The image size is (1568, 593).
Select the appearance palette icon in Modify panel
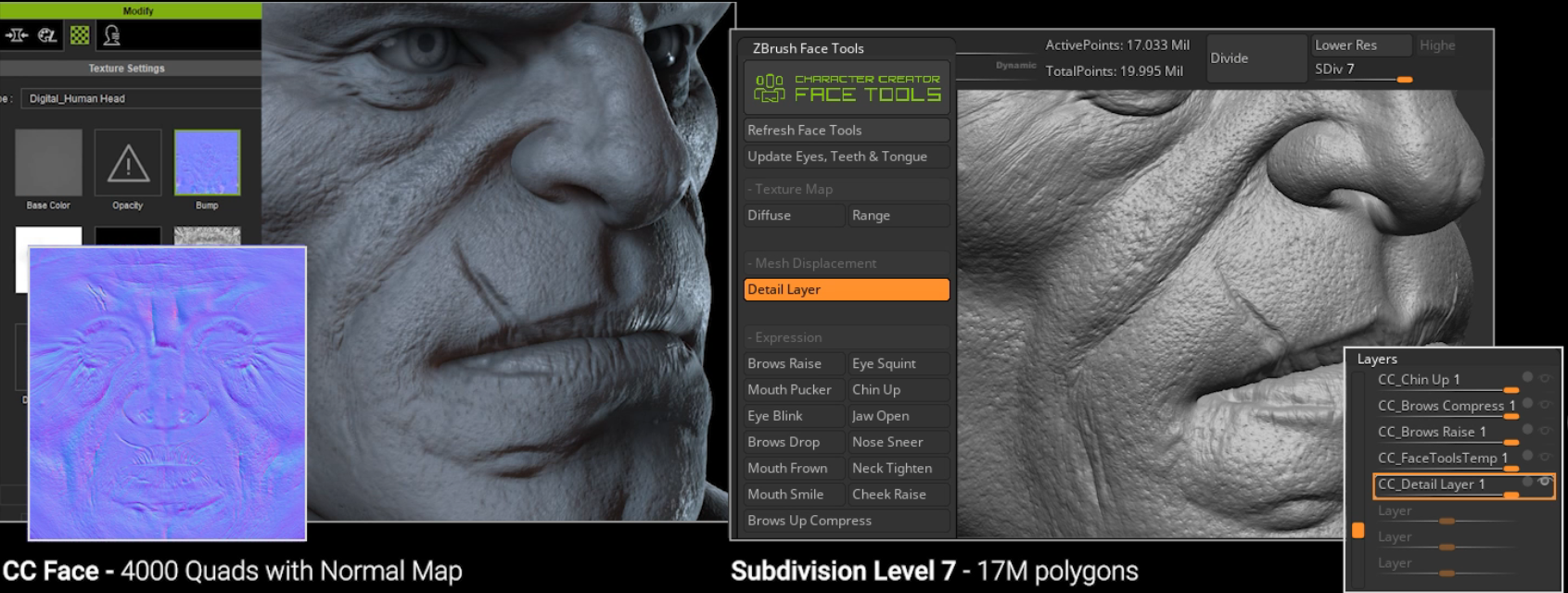click(47, 35)
